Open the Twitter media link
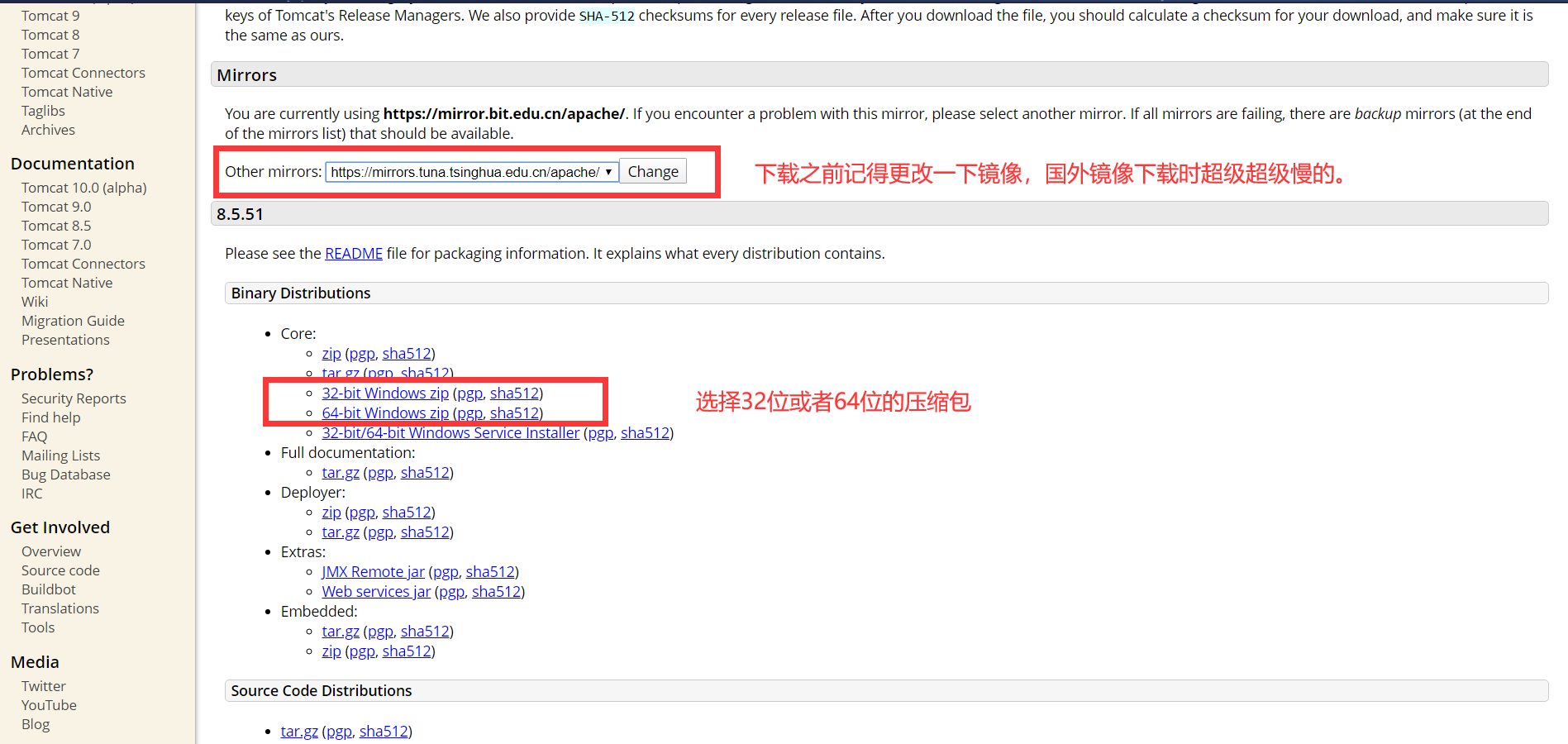The height and width of the screenshot is (744, 1568). [x=44, y=686]
